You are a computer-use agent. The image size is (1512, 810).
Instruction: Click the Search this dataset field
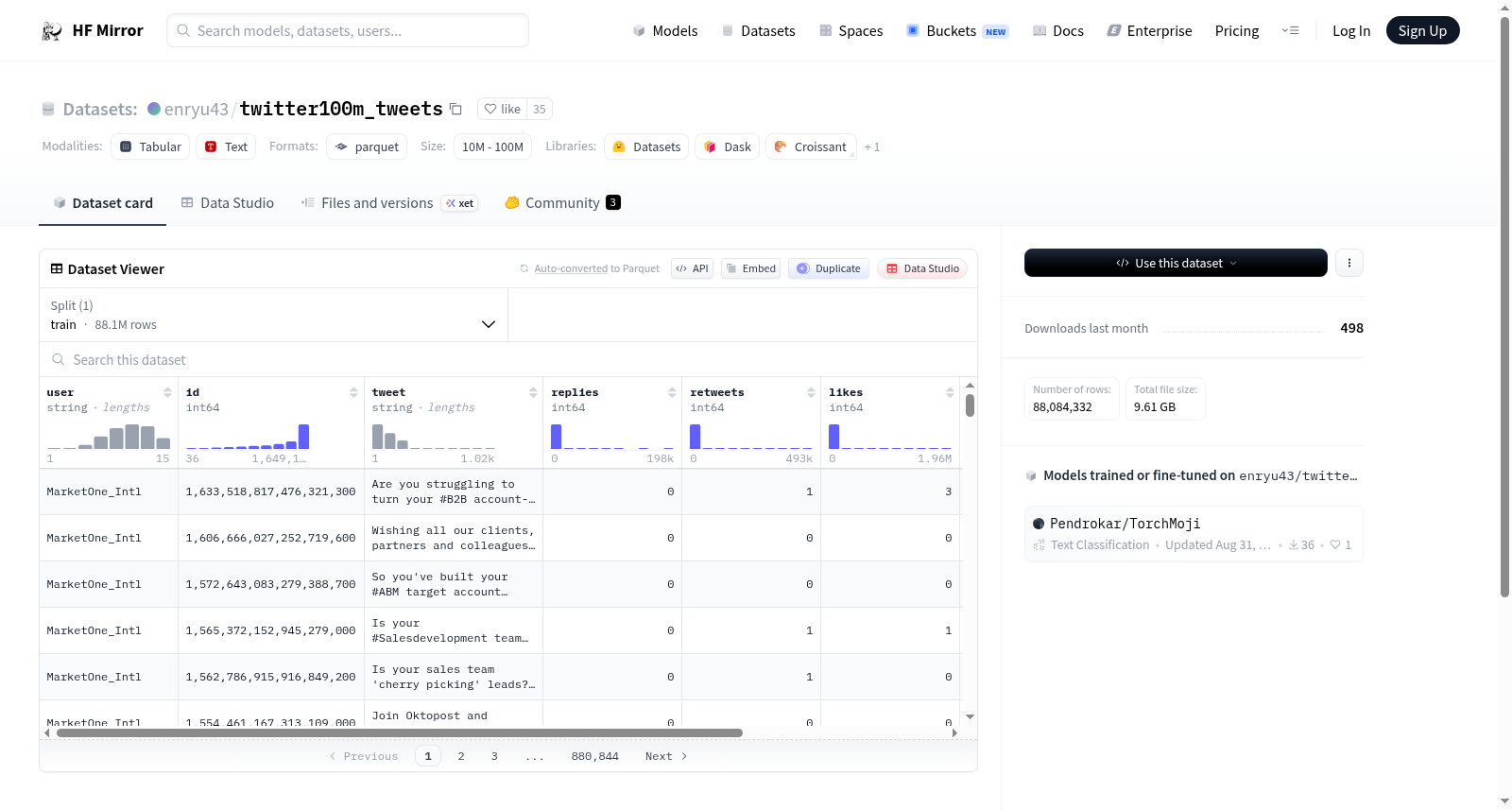508,359
